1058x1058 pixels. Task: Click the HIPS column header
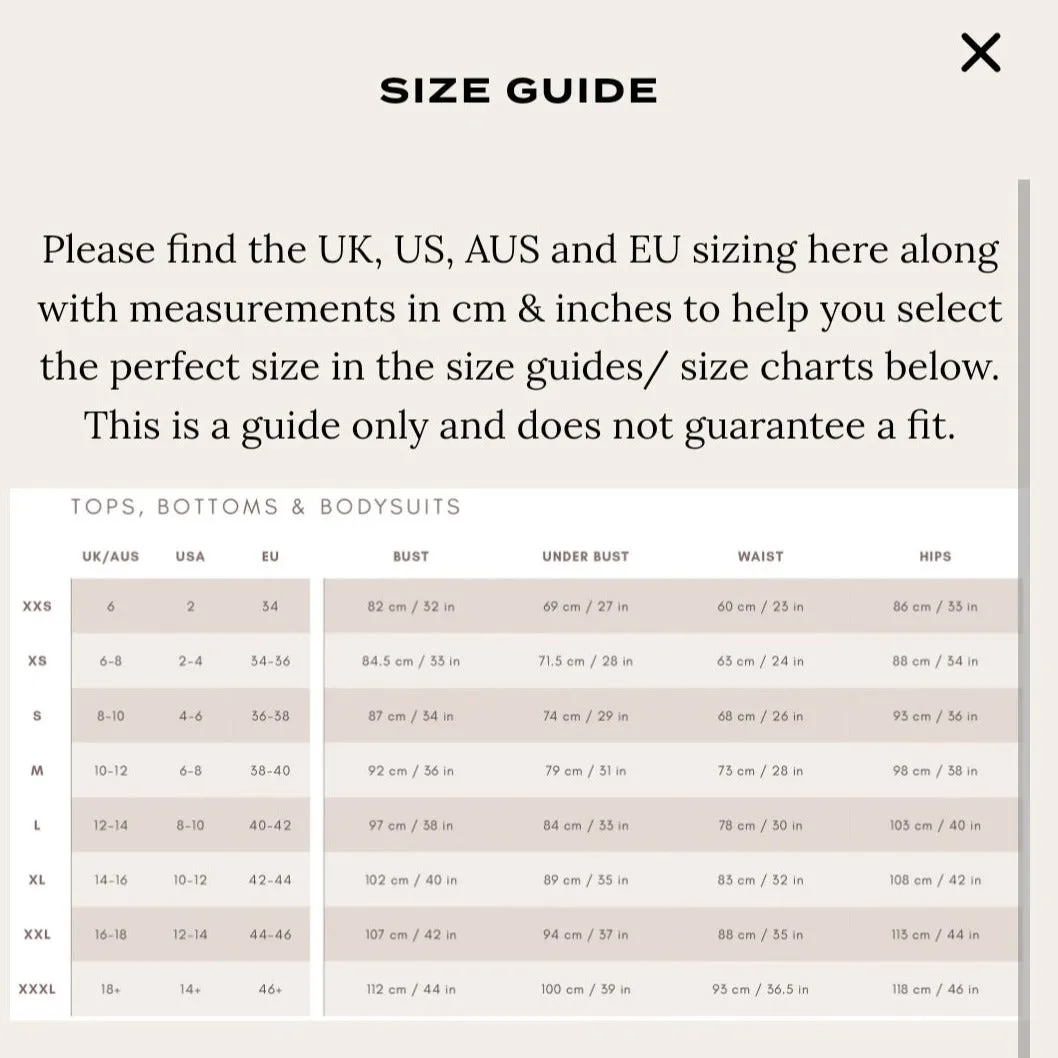(935, 557)
